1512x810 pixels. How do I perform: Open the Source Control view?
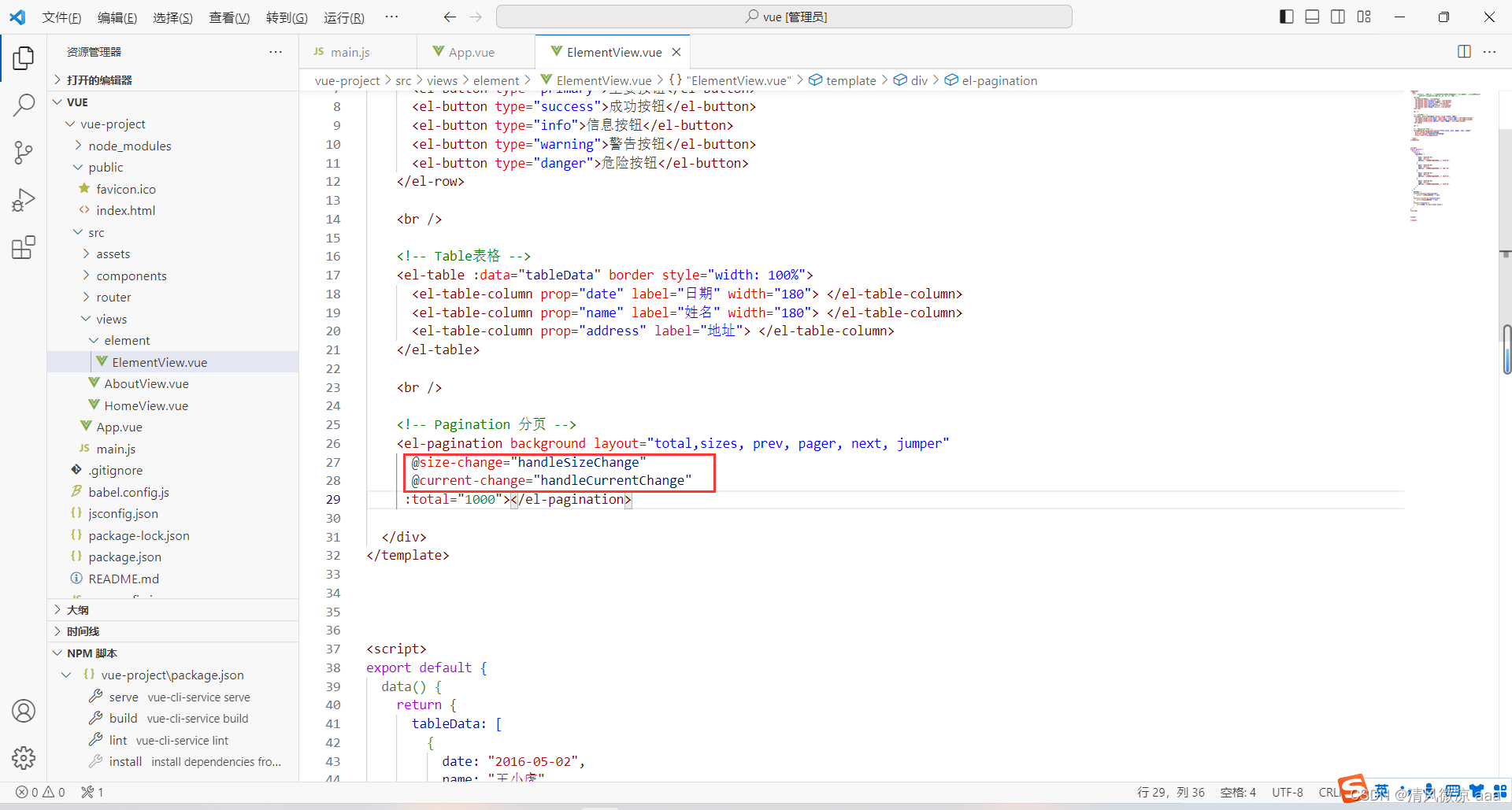point(24,153)
